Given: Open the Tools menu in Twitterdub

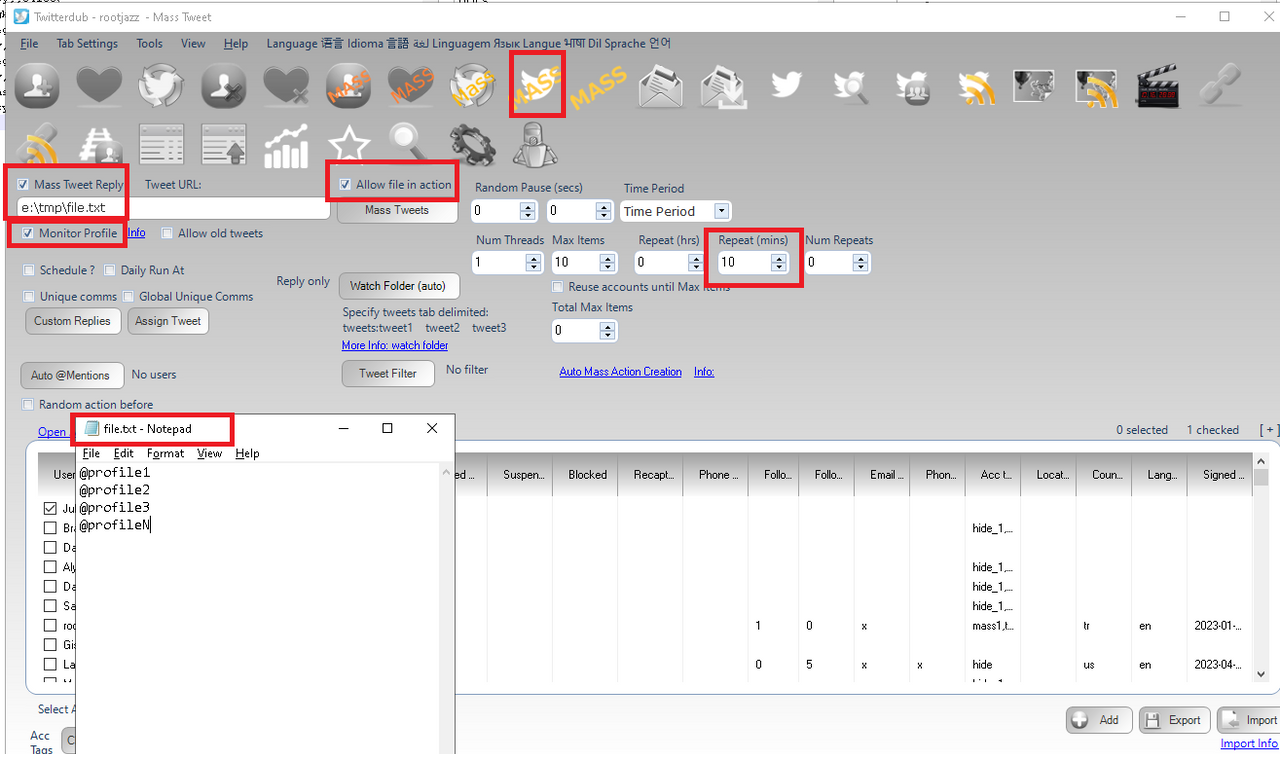Looking at the screenshot, I should click(150, 44).
